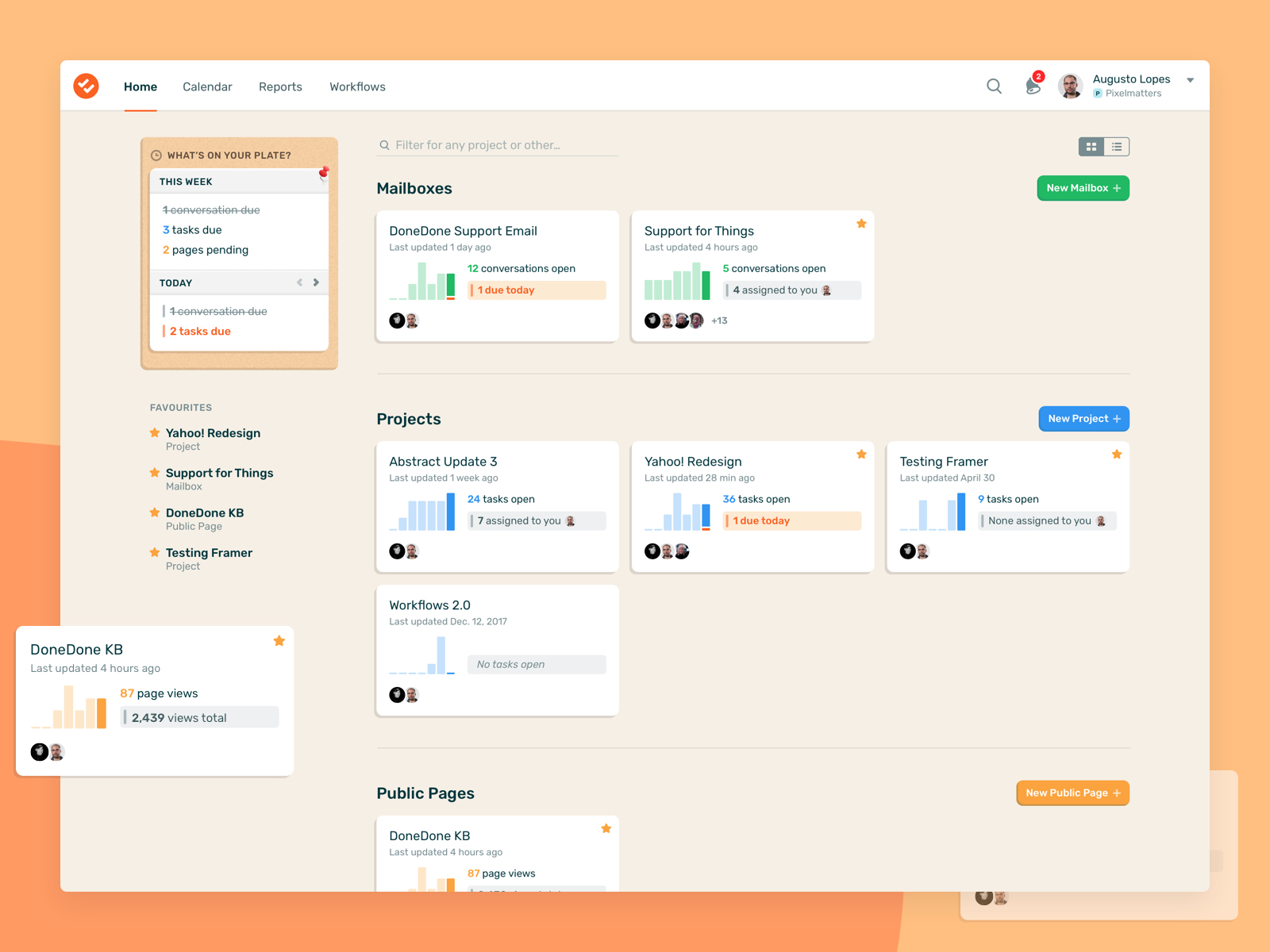Switch to grid view layout
Image resolution: width=1270 pixels, height=952 pixels.
tap(1091, 147)
